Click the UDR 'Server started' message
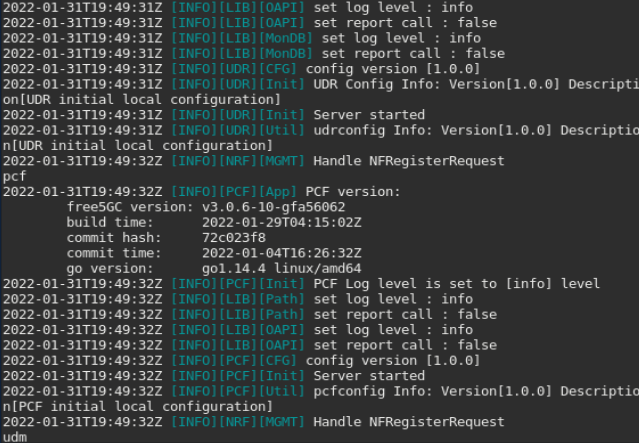Screen dimensions: 639x443 (369, 115)
